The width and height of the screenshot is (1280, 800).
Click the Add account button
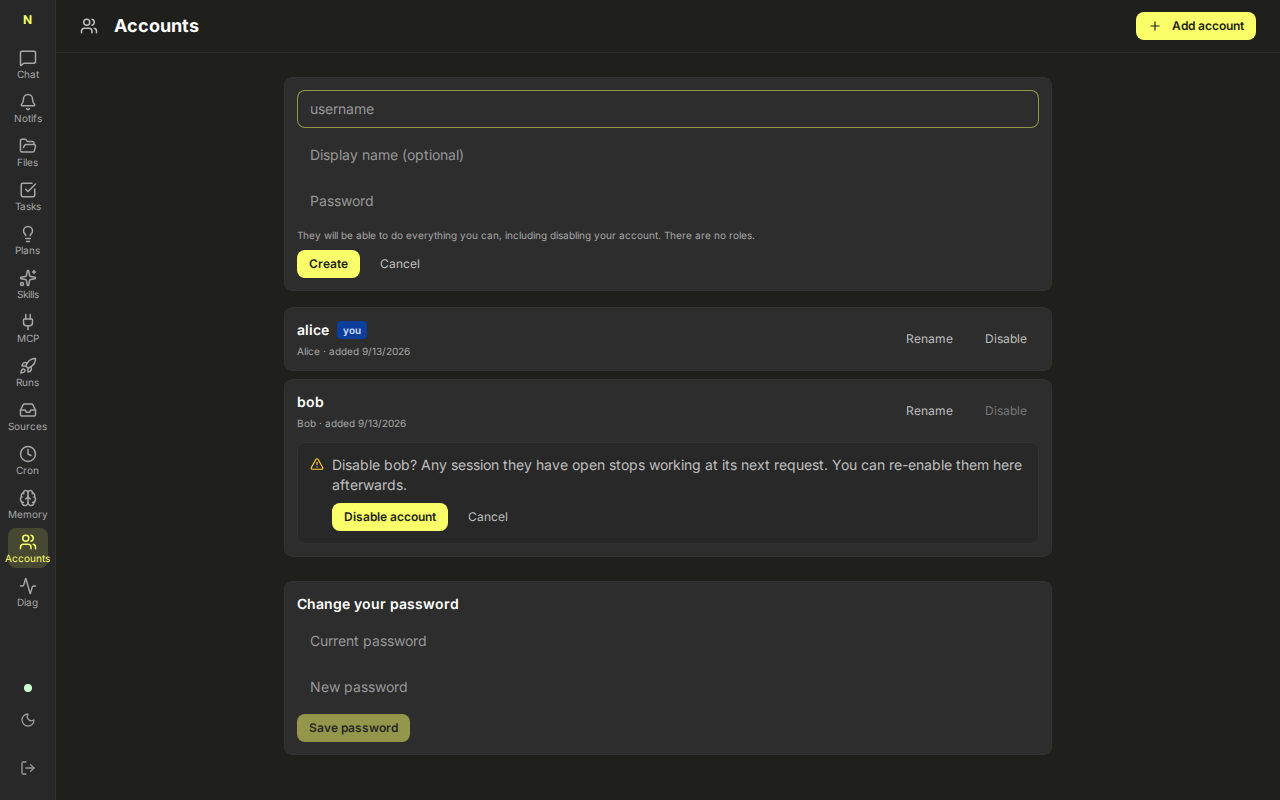click(1196, 26)
